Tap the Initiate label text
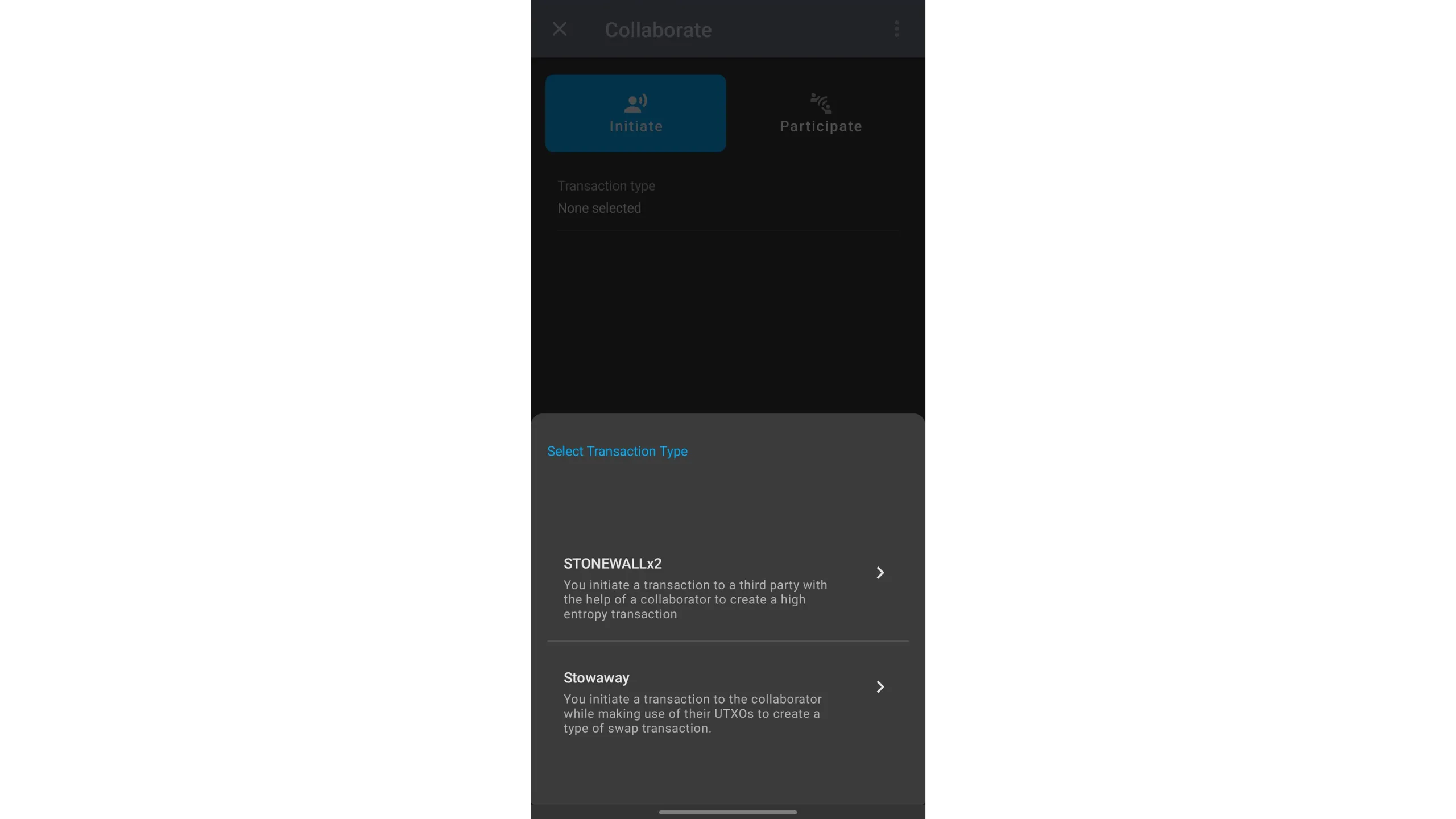Viewport: 1456px width, 819px height. [x=636, y=126]
